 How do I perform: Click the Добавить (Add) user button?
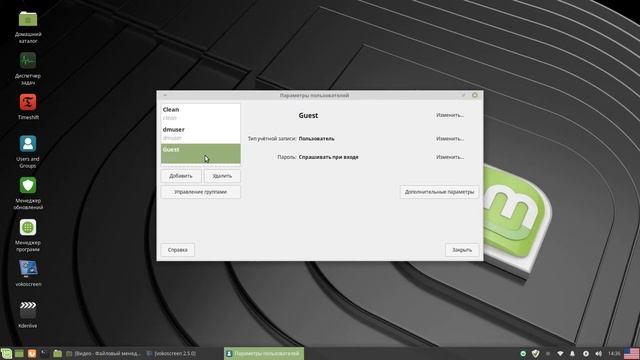coord(181,176)
